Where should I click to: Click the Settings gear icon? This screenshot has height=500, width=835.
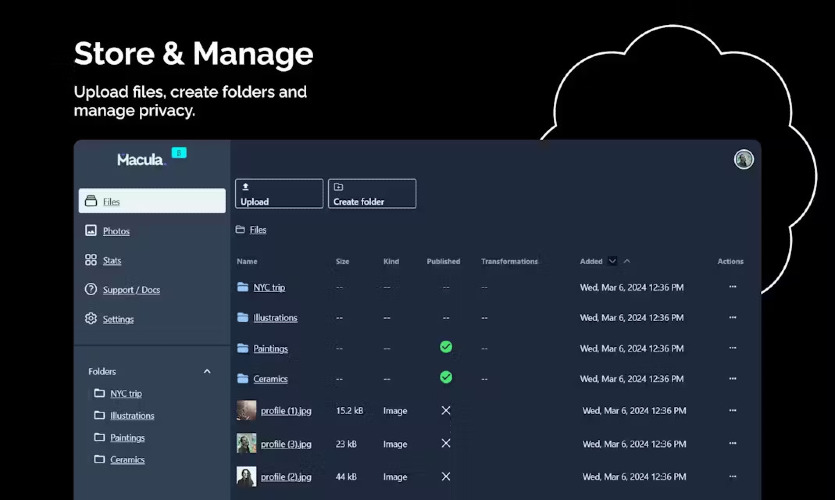[x=91, y=318]
